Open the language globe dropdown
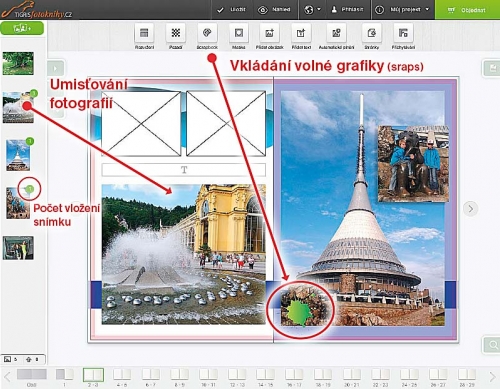Viewport: 500px width, 389px height. [312, 10]
